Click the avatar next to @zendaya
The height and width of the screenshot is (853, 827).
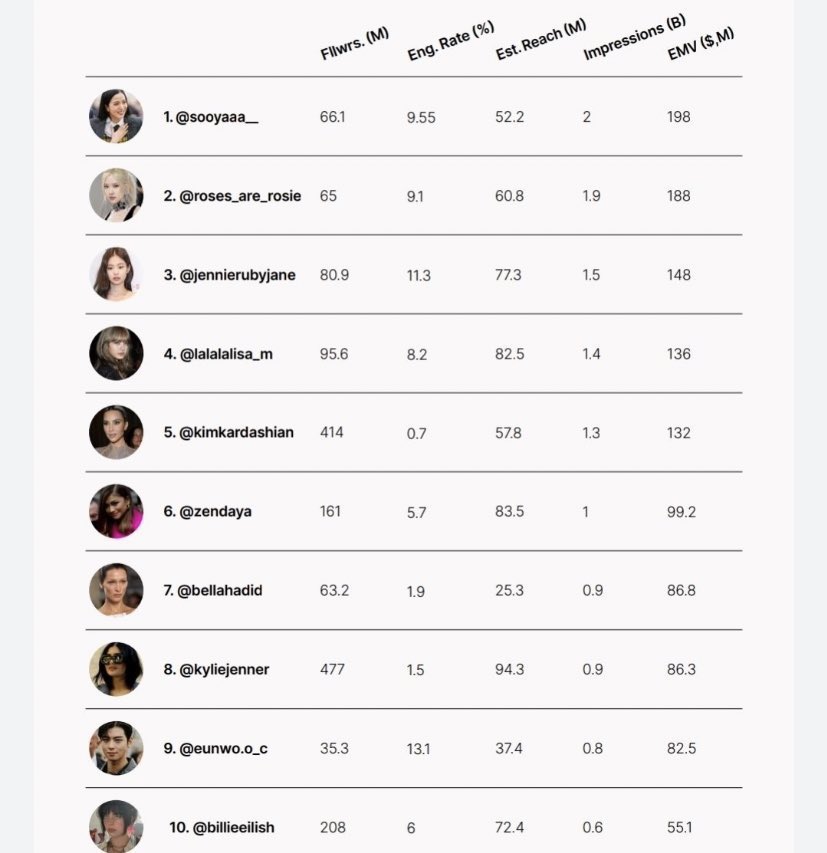(116, 511)
